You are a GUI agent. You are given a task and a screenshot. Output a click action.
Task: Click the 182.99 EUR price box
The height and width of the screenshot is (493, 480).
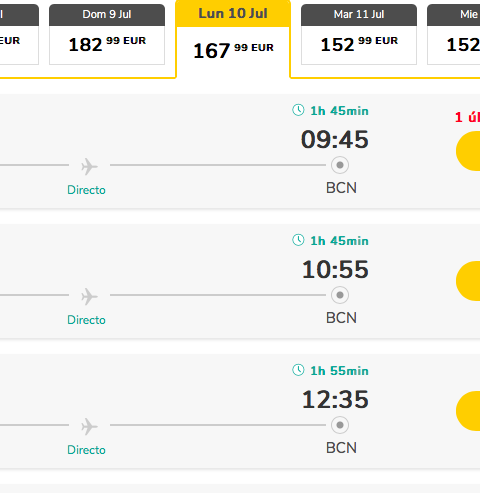[107, 45]
